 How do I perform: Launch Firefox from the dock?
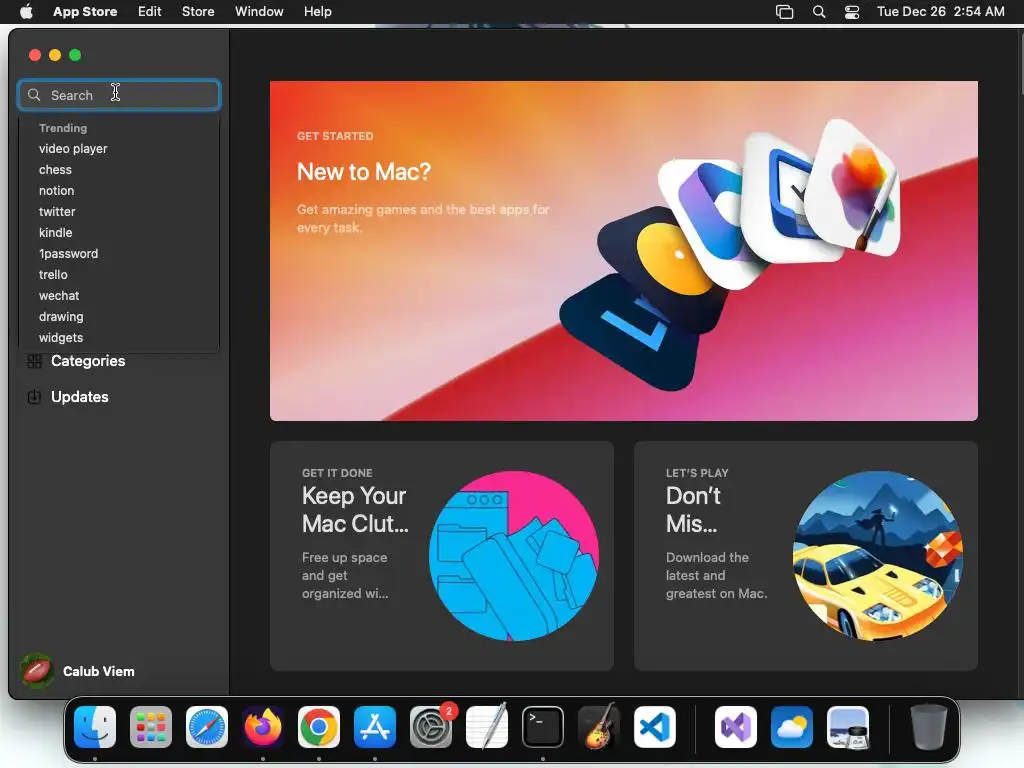(263, 727)
